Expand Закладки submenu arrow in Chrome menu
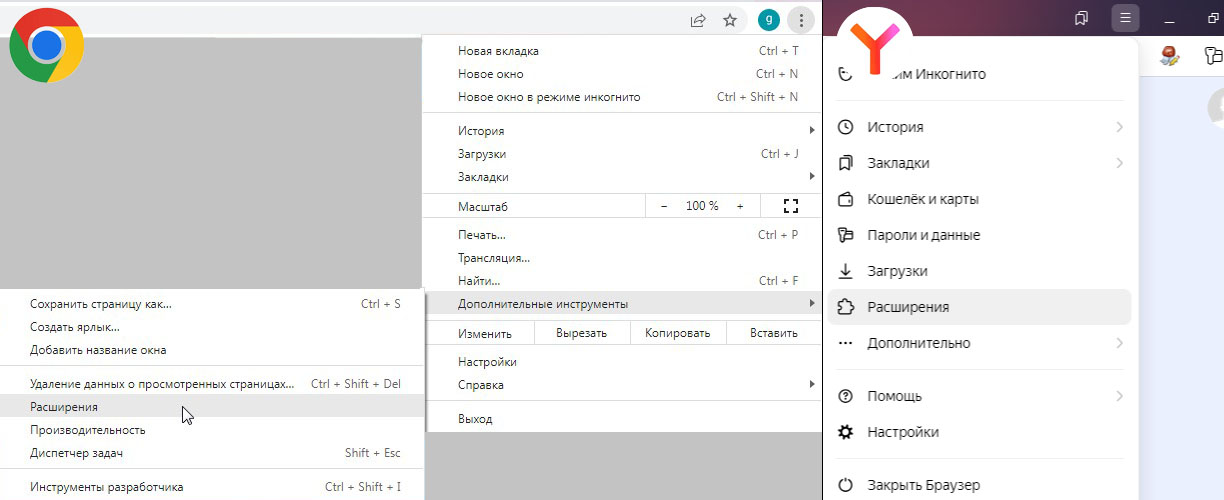1224x500 pixels. 812,177
